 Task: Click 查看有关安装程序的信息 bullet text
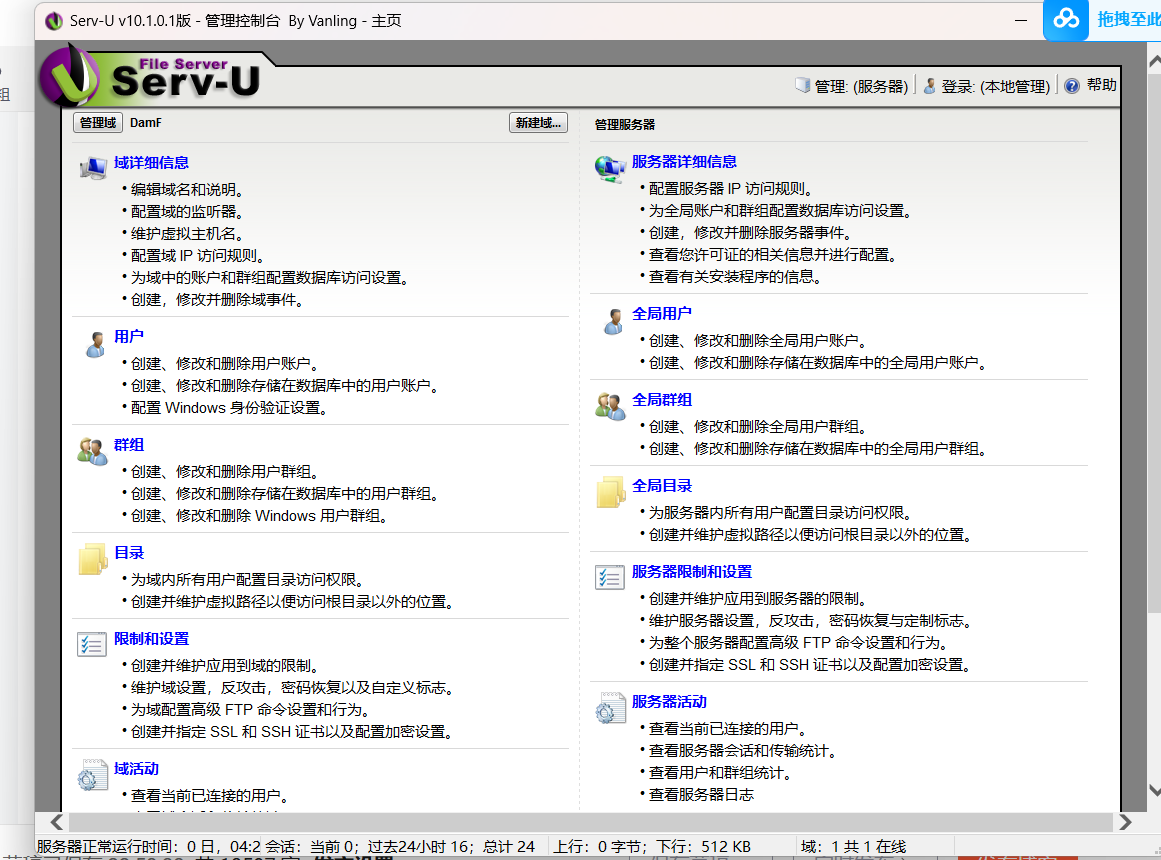(x=735, y=277)
